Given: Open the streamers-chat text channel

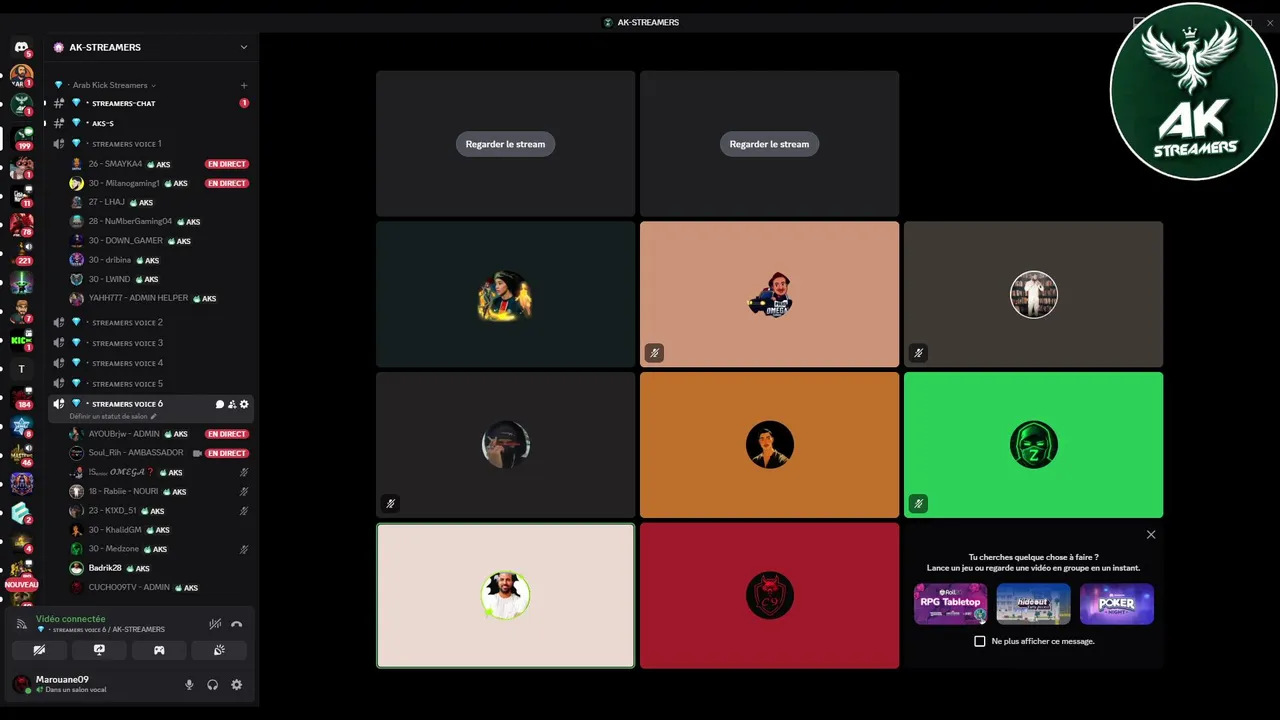Looking at the screenshot, I should pos(150,103).
